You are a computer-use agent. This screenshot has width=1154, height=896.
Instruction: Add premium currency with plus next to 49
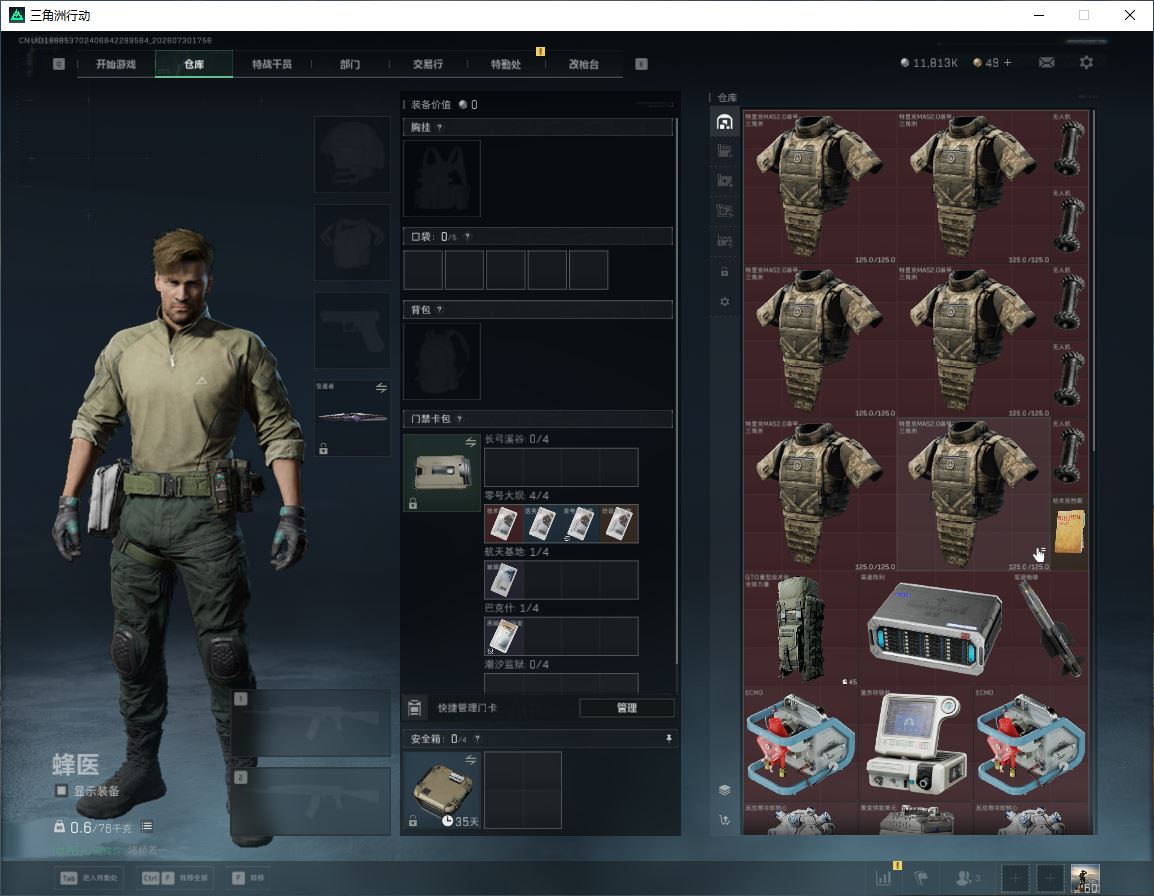point(1008,63)
